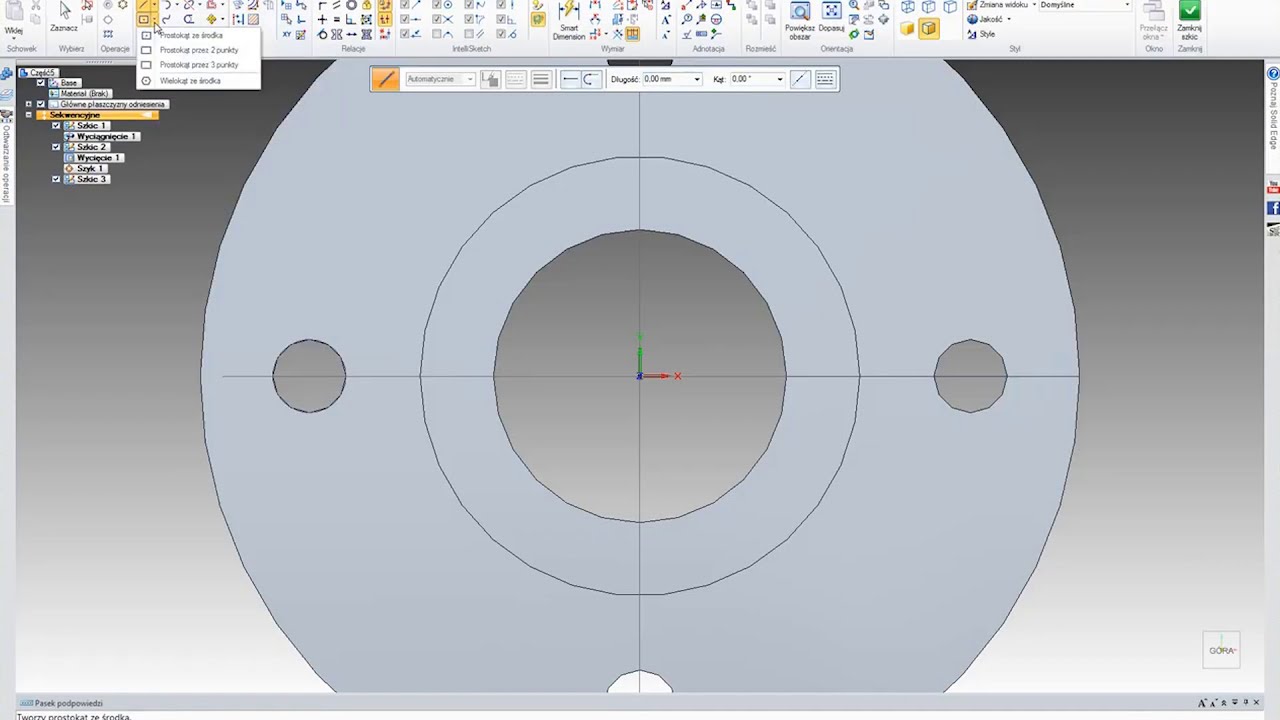Click the GÓRA view orientation cube
The height and width of the screenshot is (720, 1280).
coord(1222,650)
